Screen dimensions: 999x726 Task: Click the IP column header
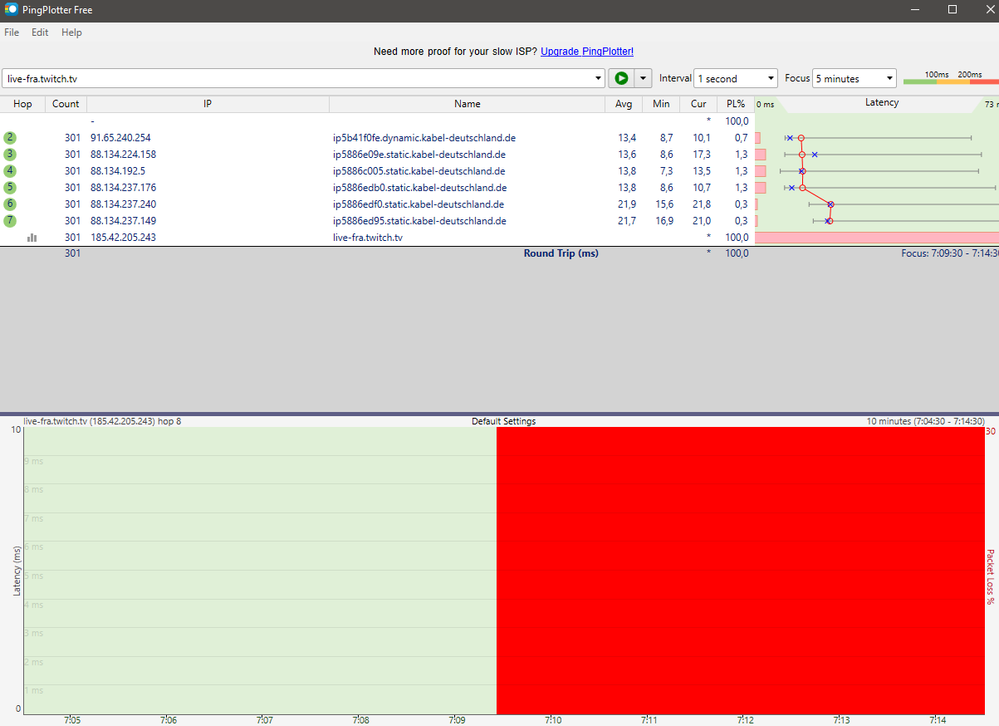coord(208,104)
